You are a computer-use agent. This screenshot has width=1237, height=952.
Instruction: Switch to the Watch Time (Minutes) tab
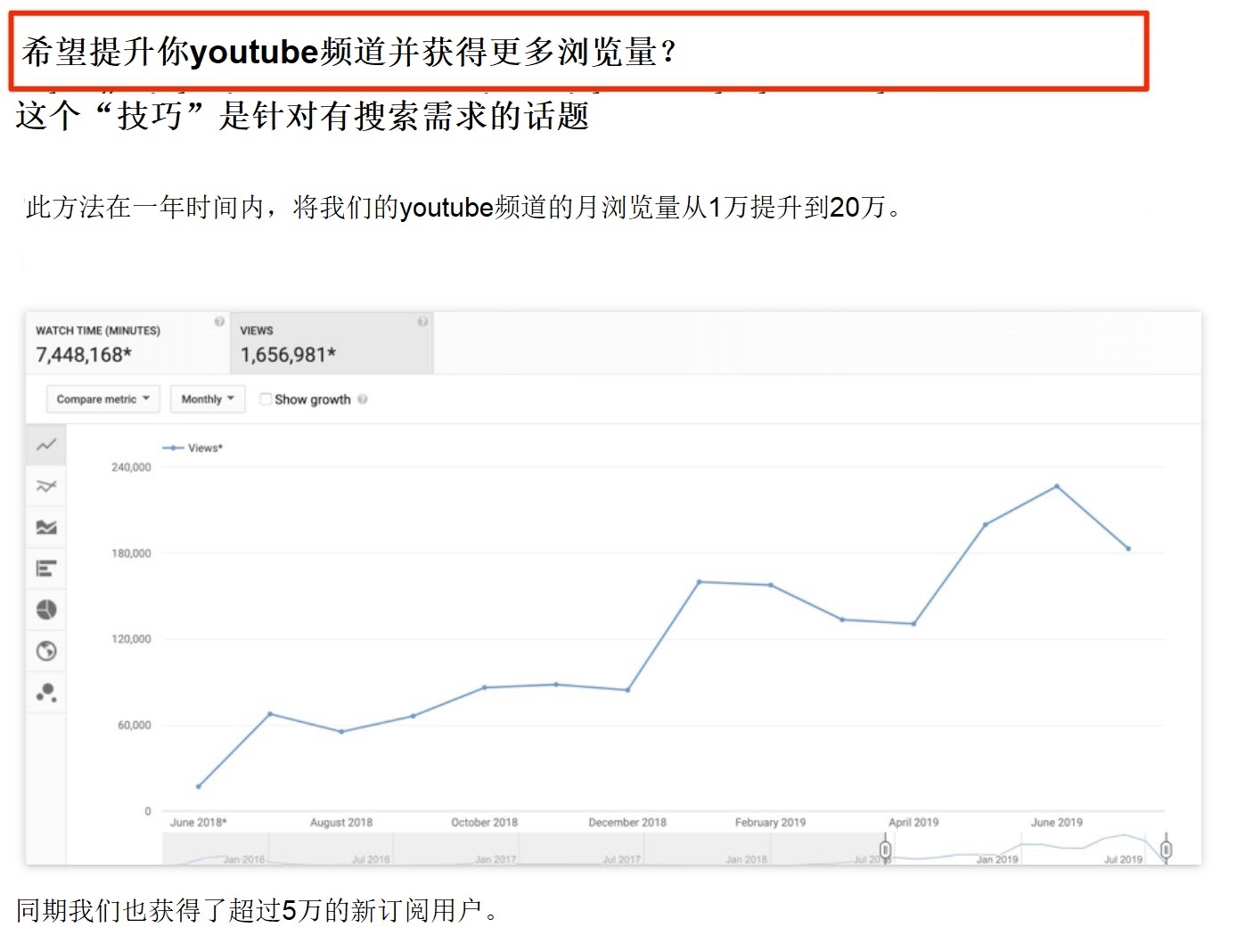tap(127, 343)
